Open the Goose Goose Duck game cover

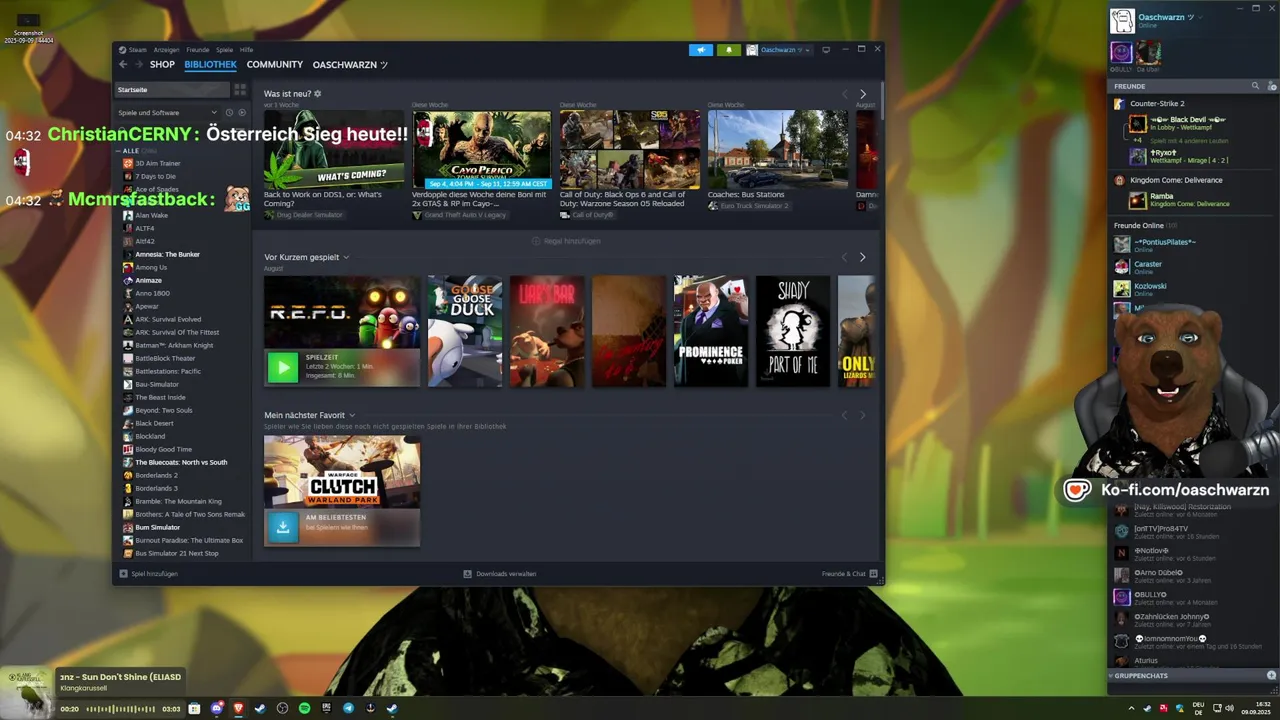coord(465,331)
